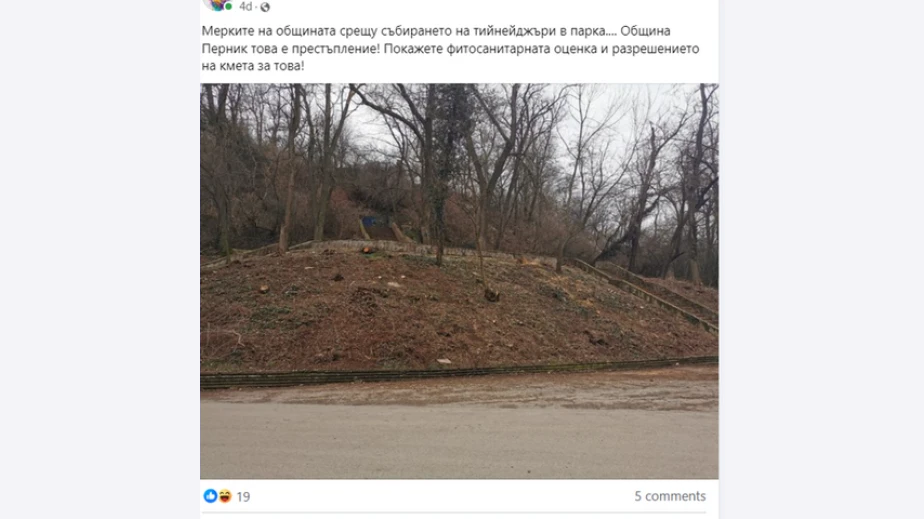The height and width of the screenshot is (519, 924).
Task: Click the blue sign among the trees
Action: 369,222
